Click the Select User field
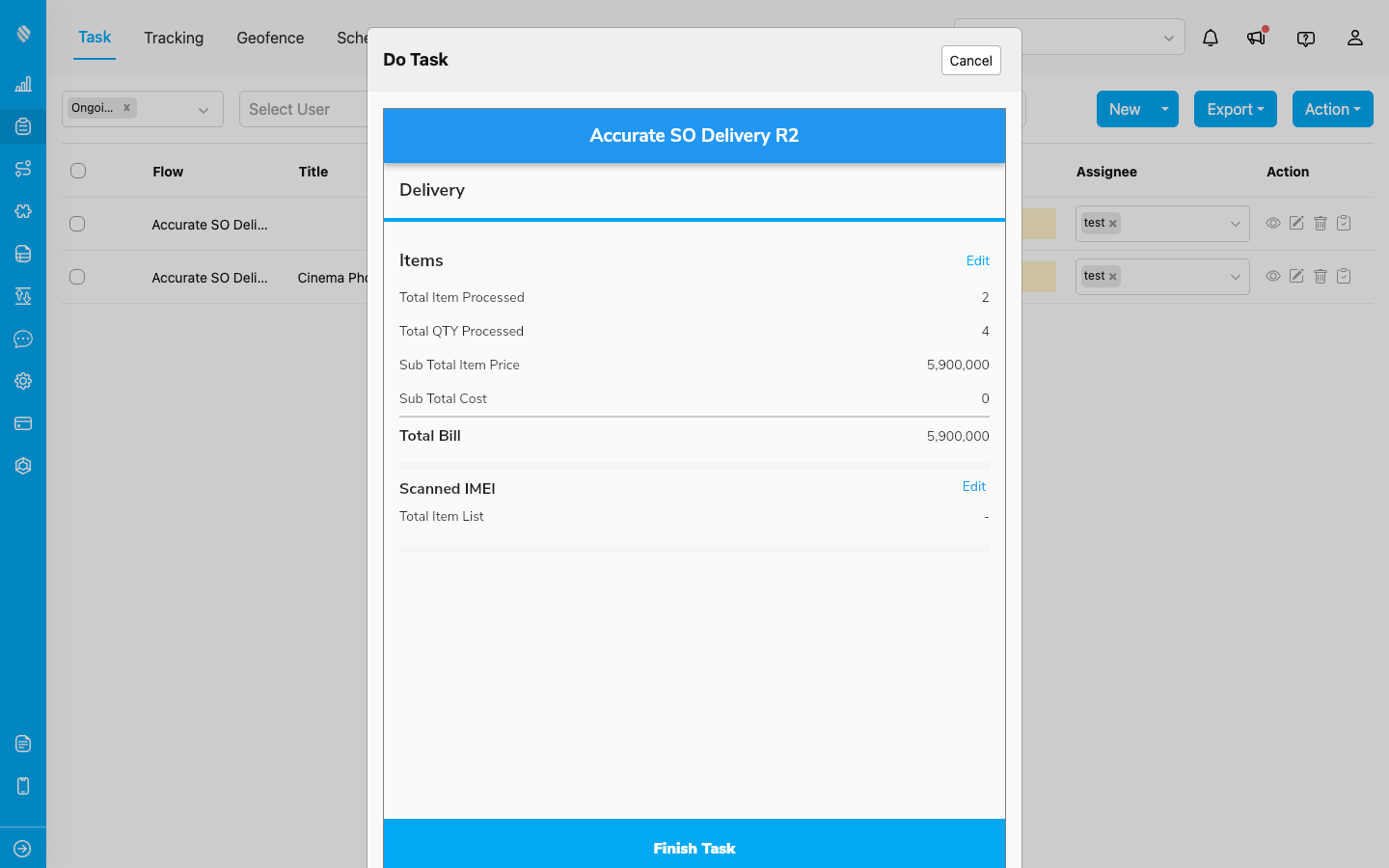Image resolution: width=1389 pixels, height=868 pixels. (x=304, y=109)
